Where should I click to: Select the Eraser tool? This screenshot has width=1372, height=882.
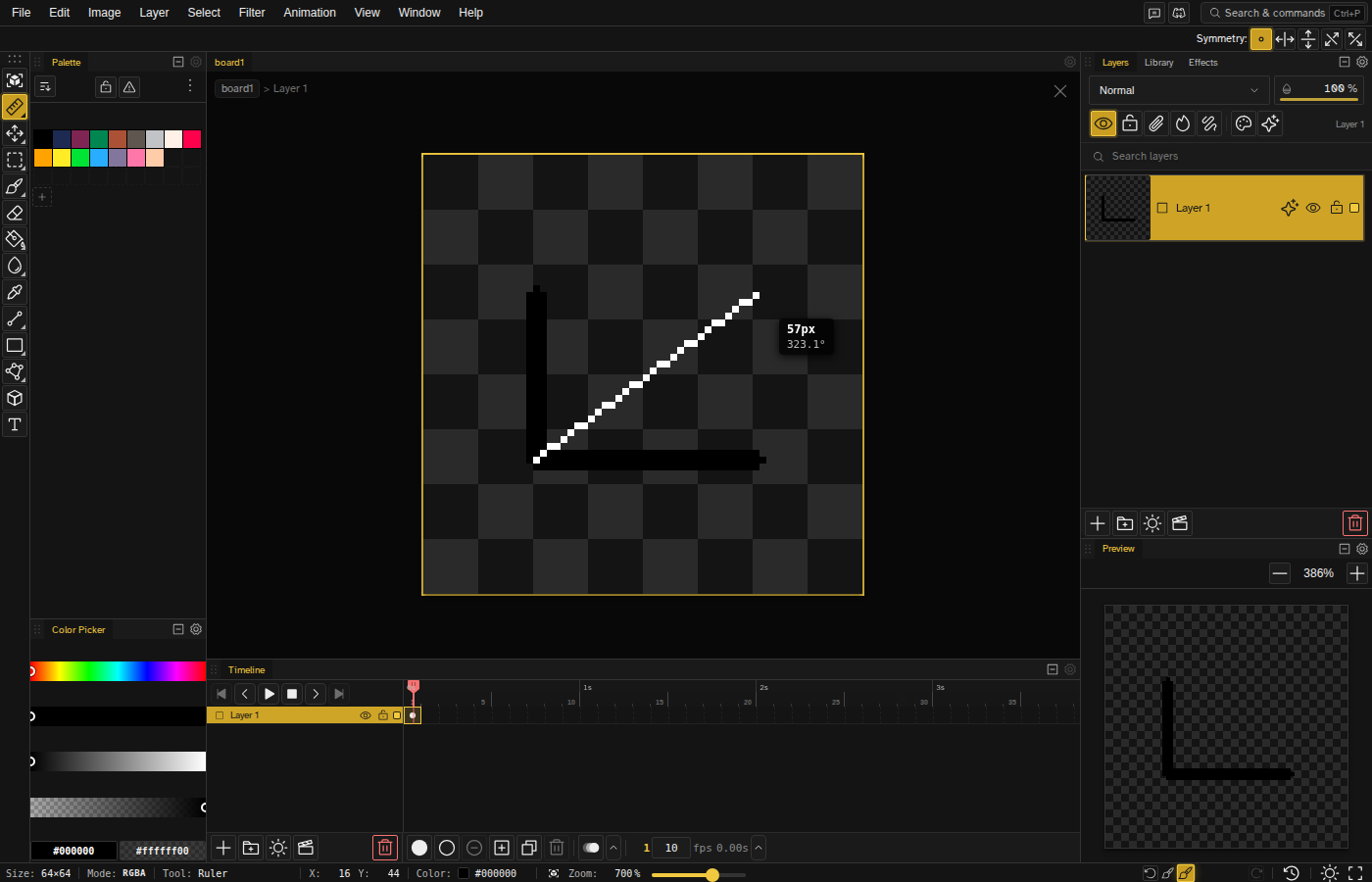(x=15, y=213)
